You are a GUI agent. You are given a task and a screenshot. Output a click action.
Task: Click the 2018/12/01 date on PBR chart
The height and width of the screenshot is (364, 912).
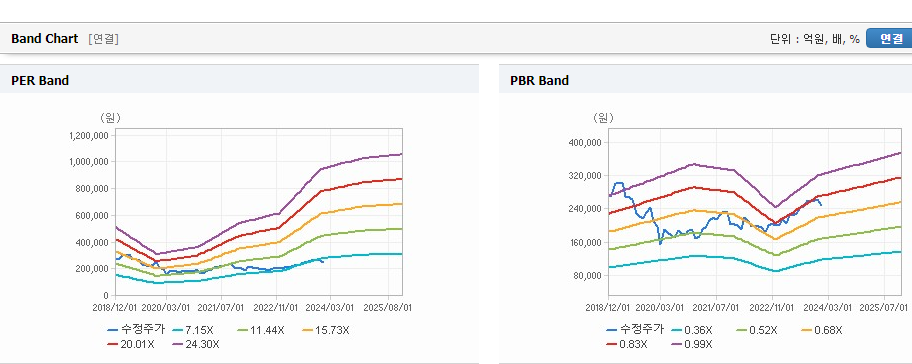(608, 307)
